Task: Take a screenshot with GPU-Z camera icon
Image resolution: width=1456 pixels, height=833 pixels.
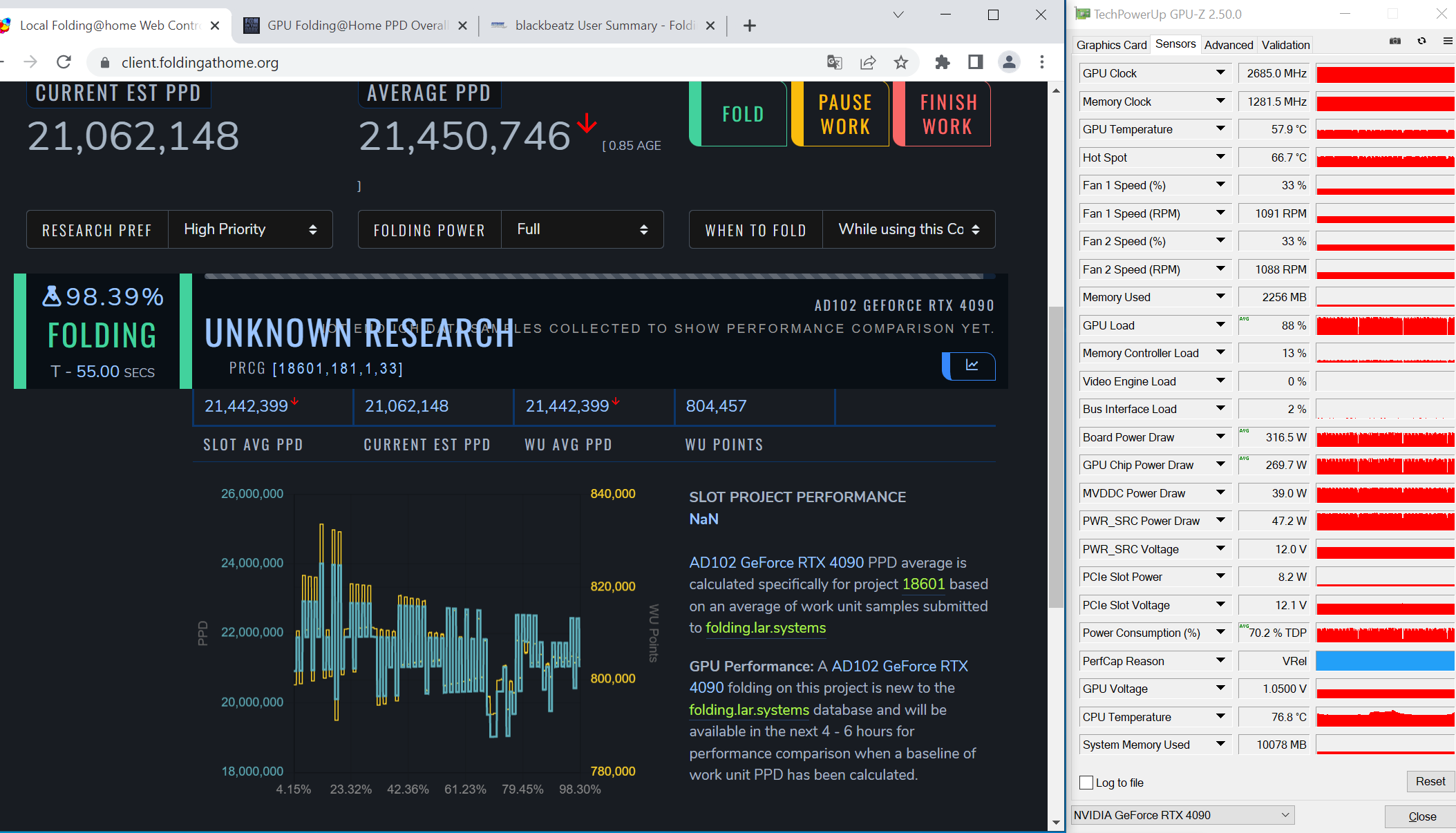Action: pyautogui.click(x=1395, y=41)
